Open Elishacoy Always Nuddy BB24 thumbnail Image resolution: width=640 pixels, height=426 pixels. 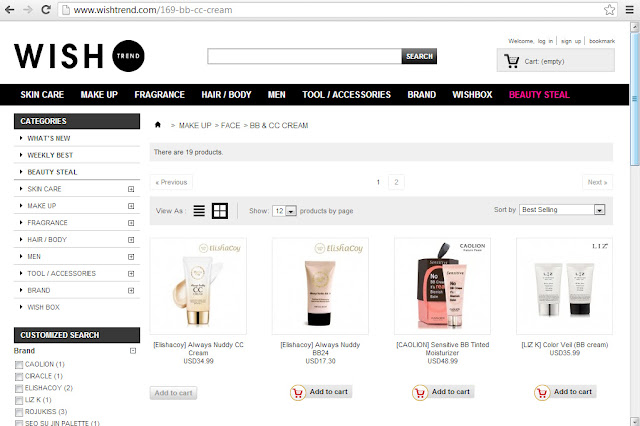(320, 286)
